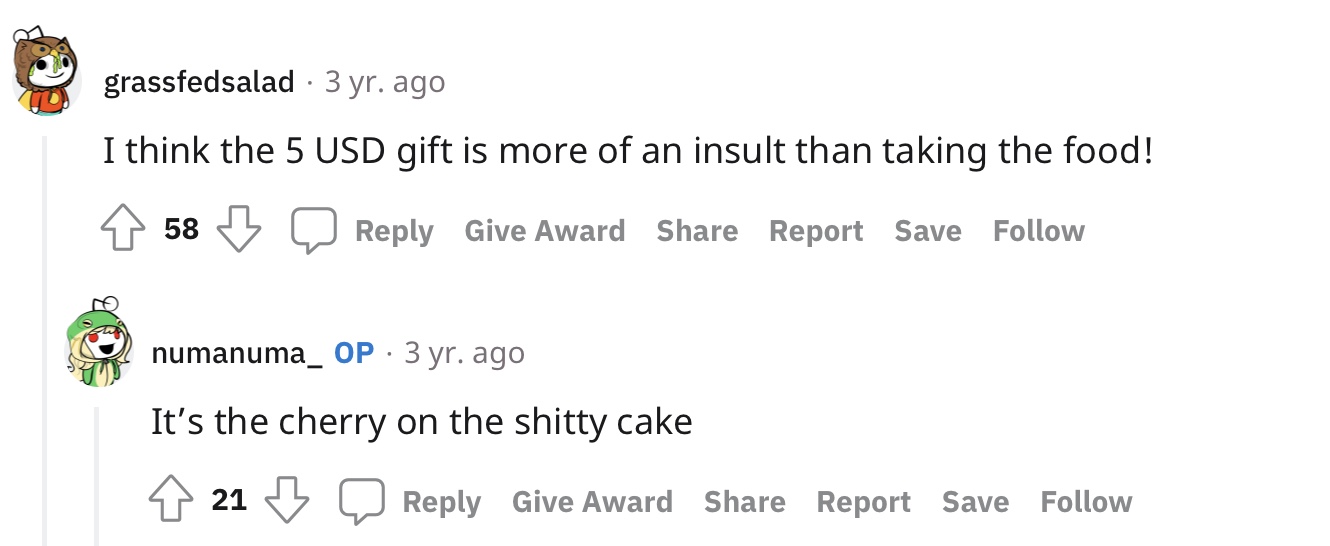Downvote numanuma_'s reply
The height and width of the screenshot is (546, 1330).
287,501
